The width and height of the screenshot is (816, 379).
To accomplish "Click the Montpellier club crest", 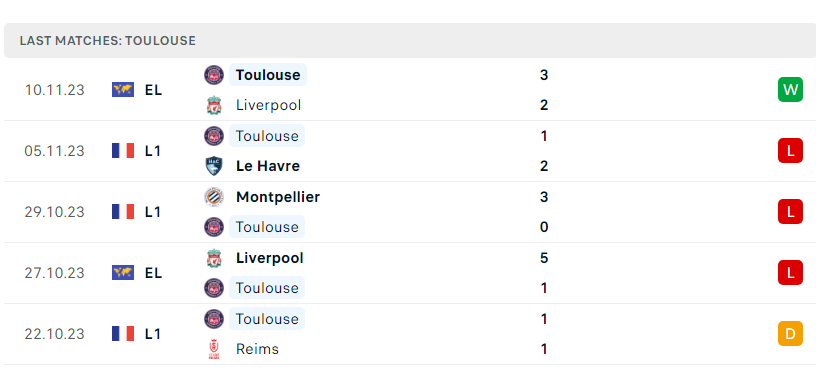I will pos(214,197).
